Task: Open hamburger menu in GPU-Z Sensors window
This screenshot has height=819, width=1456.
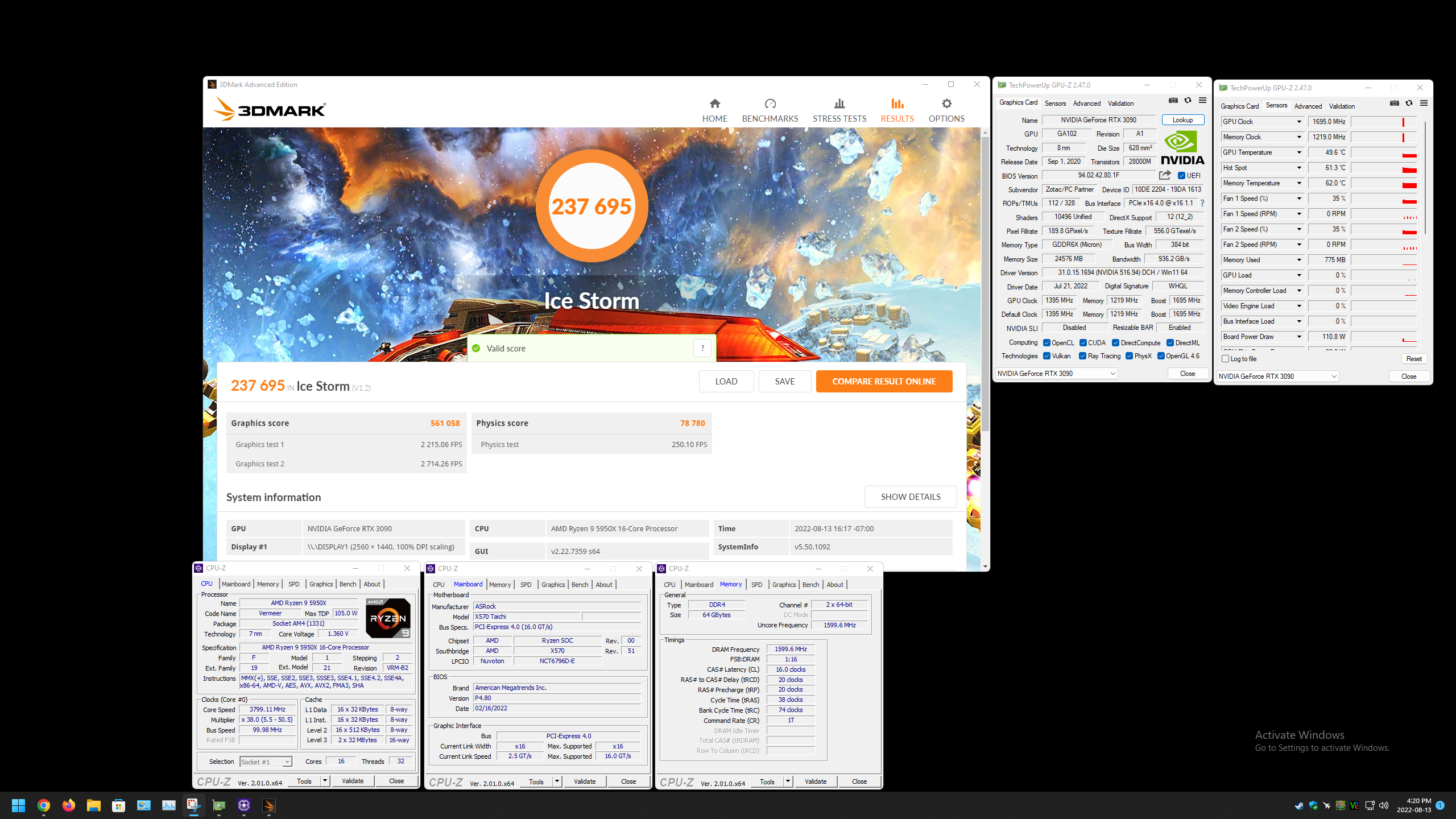Action: 1424,104
